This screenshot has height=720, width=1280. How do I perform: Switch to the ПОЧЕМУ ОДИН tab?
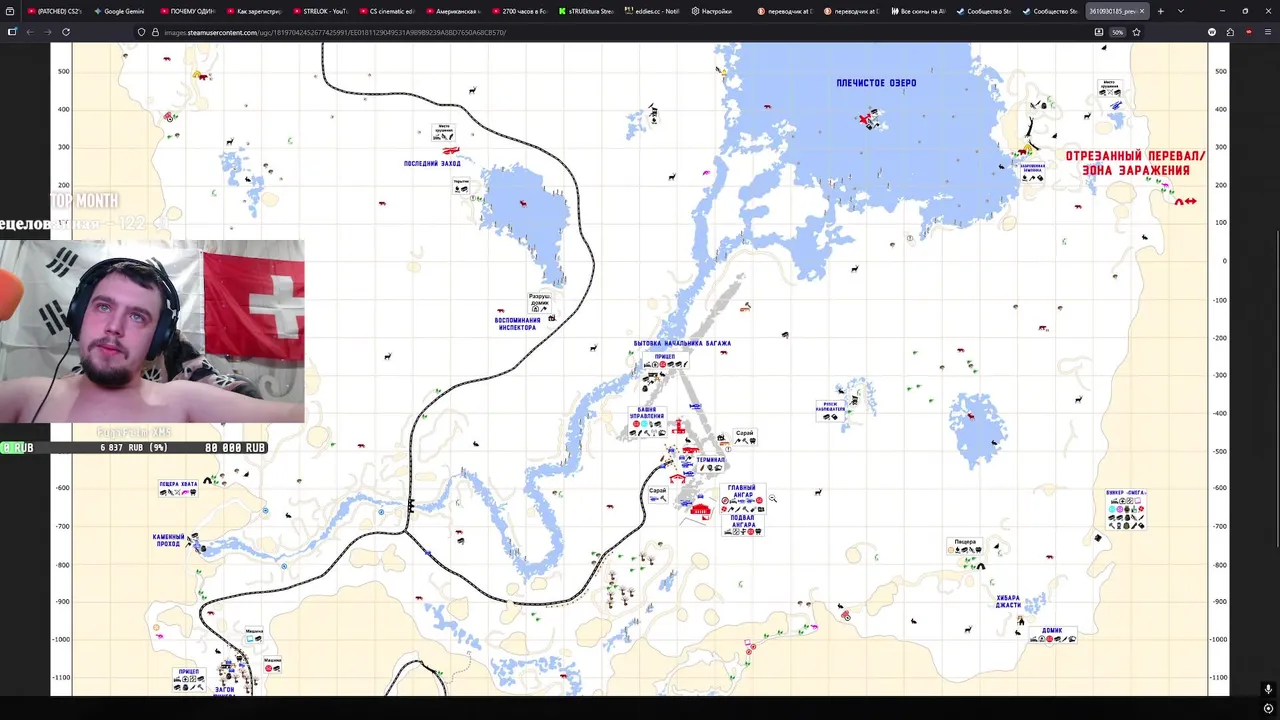(187, 11)
